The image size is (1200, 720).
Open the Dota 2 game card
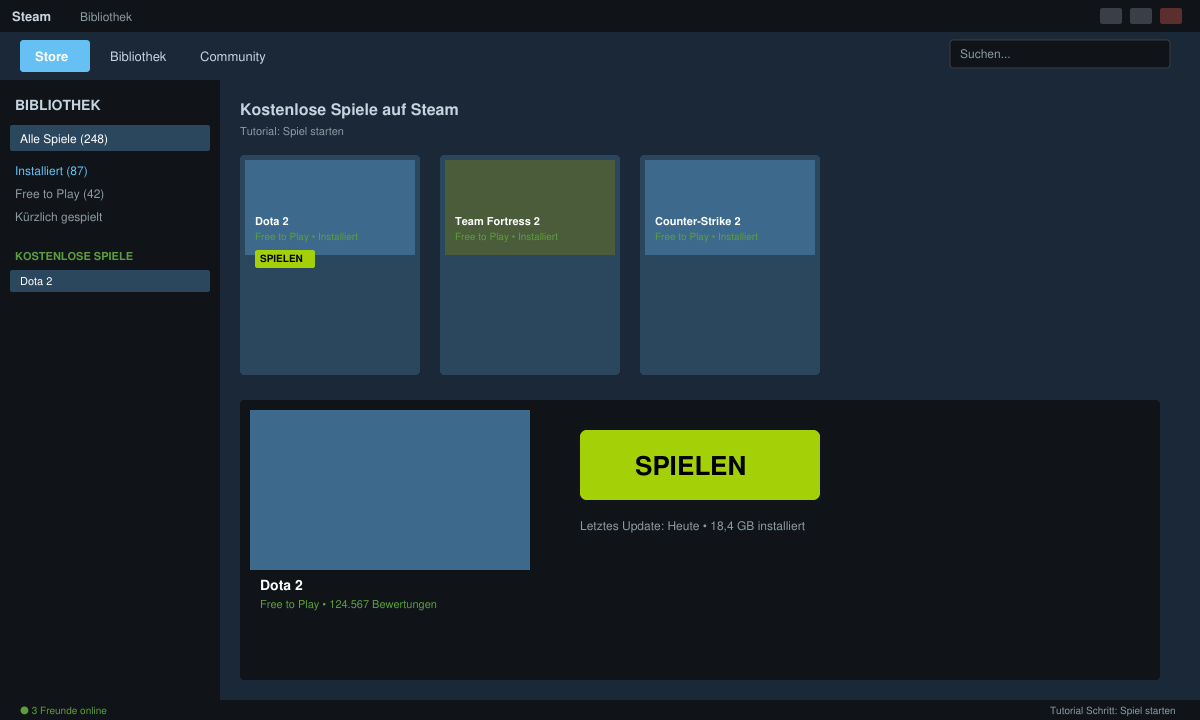coord(330,265)
